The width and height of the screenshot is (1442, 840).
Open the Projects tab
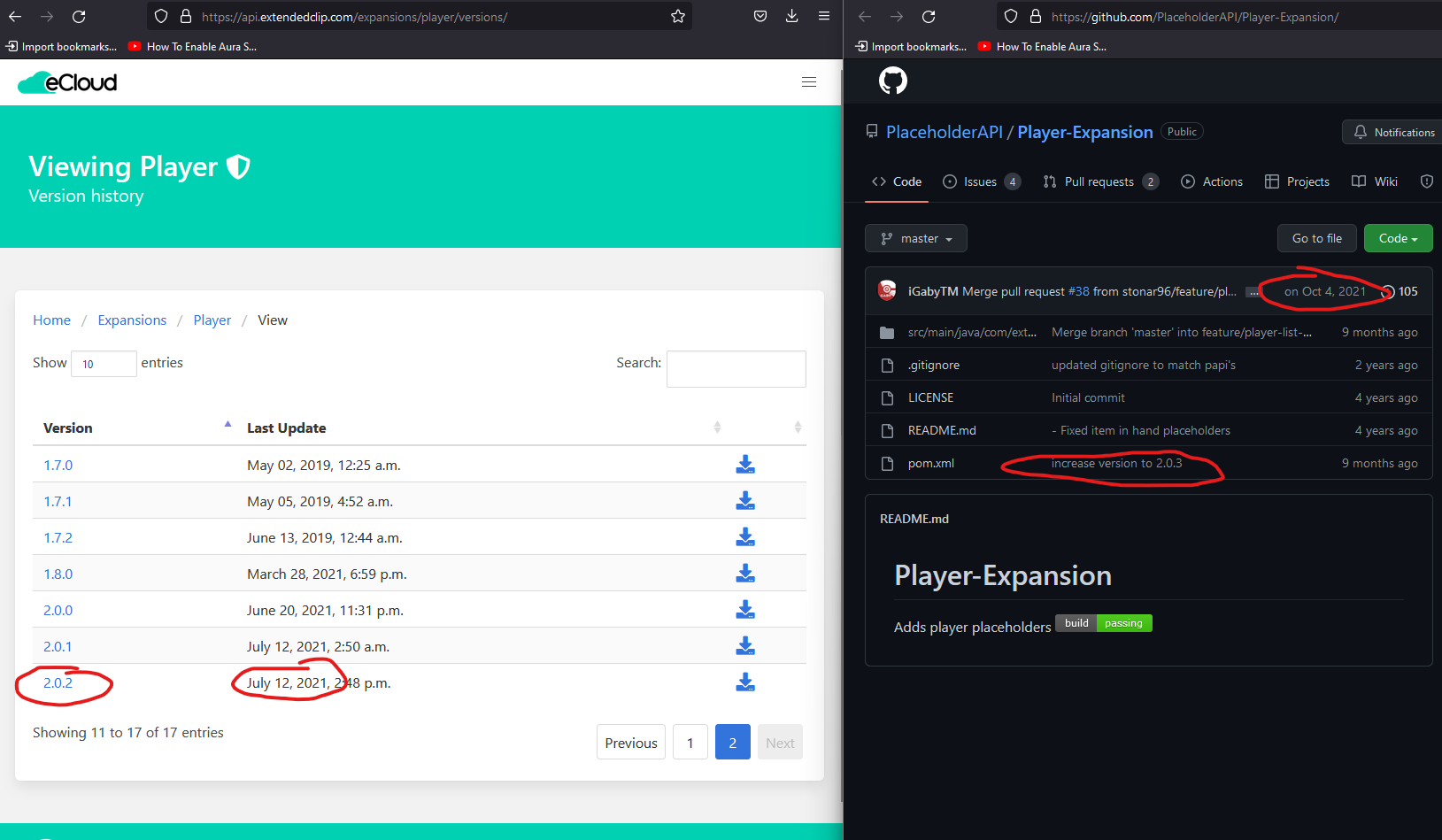click(x=1297, y=181)
